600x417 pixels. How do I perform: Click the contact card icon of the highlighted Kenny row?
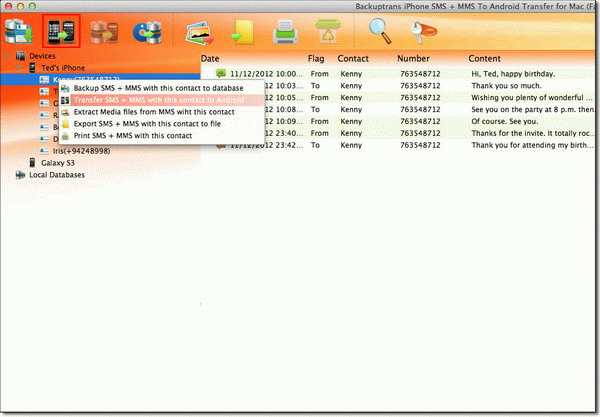[44, 79]
